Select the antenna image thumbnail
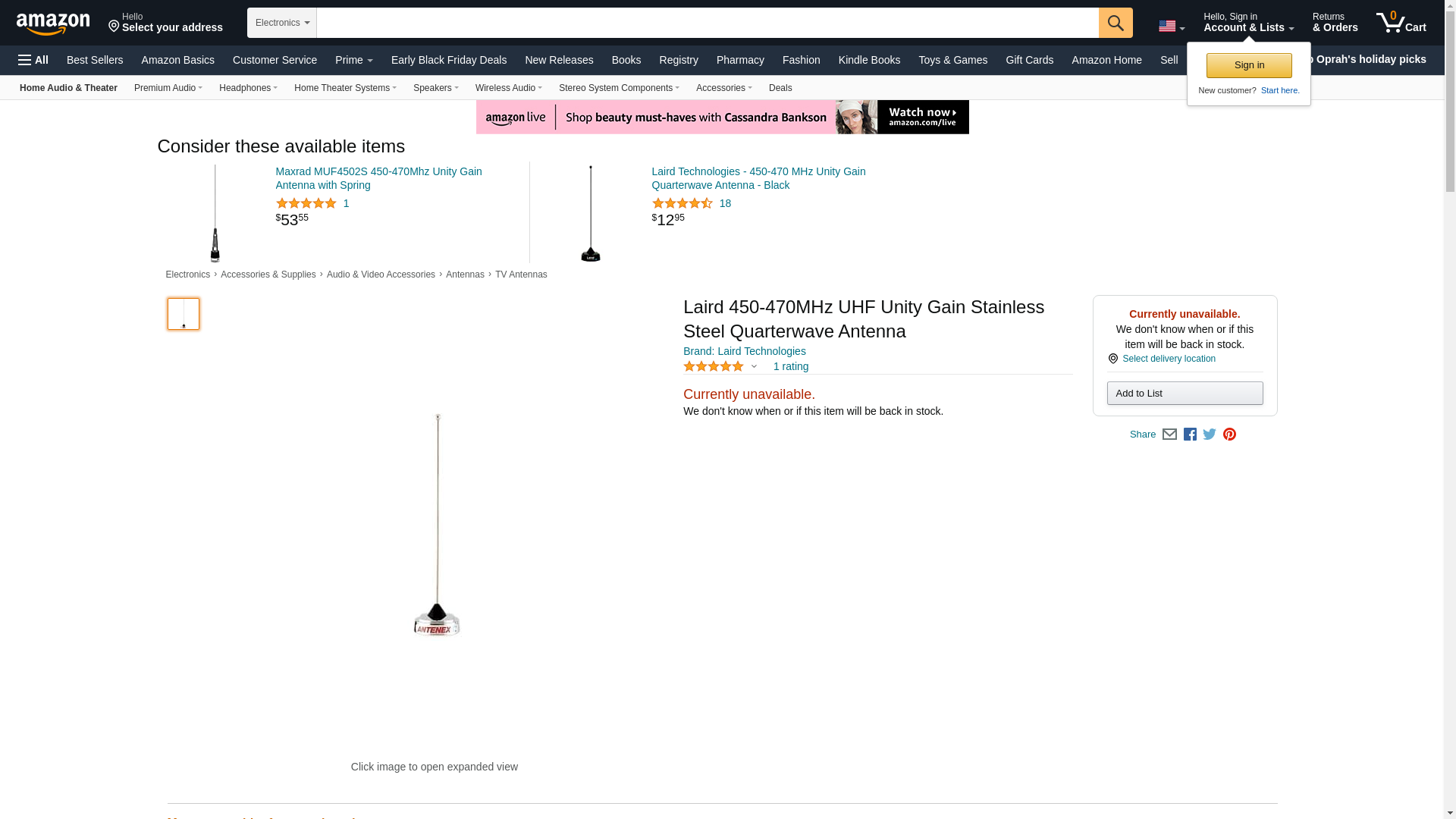This screenshot has width=1456, height=819. [184, 314]
